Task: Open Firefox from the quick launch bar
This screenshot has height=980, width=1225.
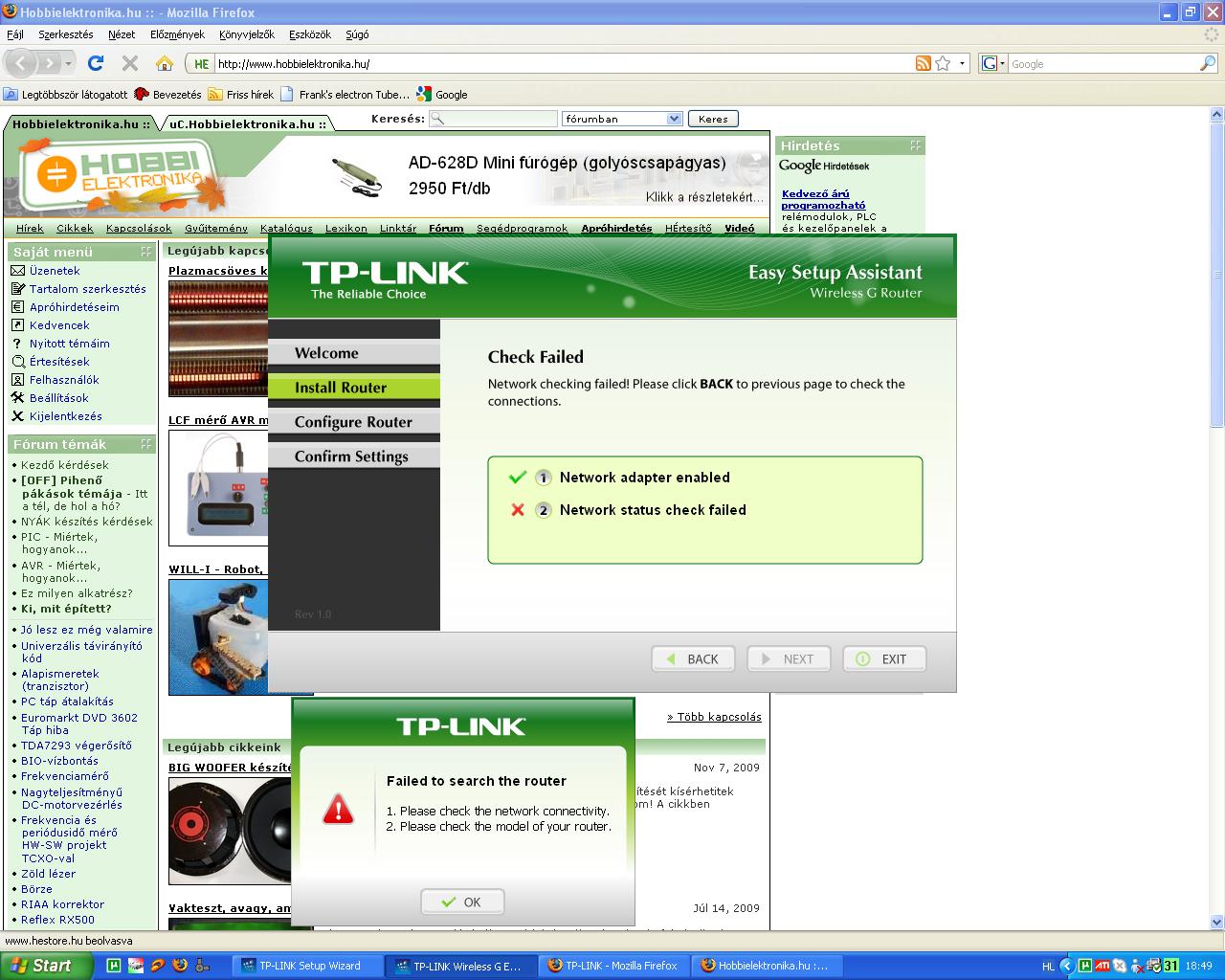Action: click(x=179, y=966)
